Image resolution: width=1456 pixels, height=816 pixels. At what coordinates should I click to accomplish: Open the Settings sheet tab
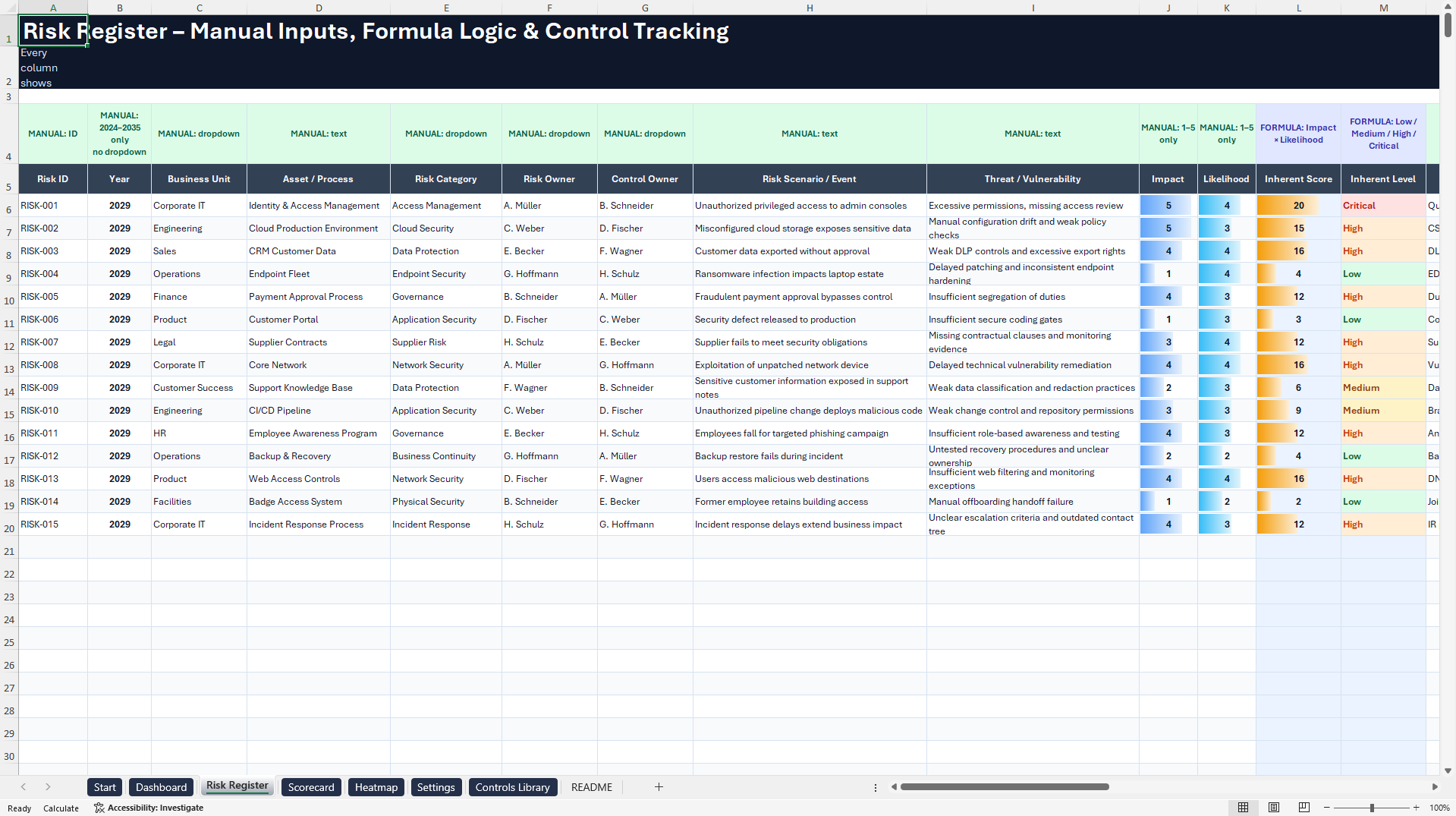pos(436,787)
